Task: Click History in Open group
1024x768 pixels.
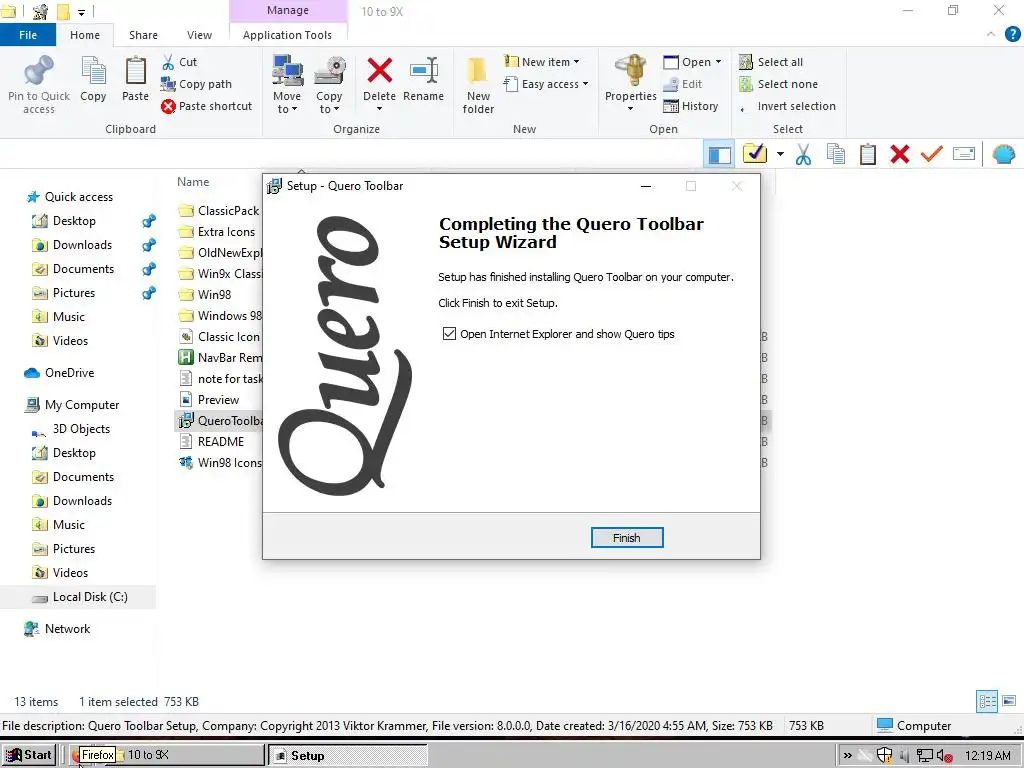Action: click(691, 106)
